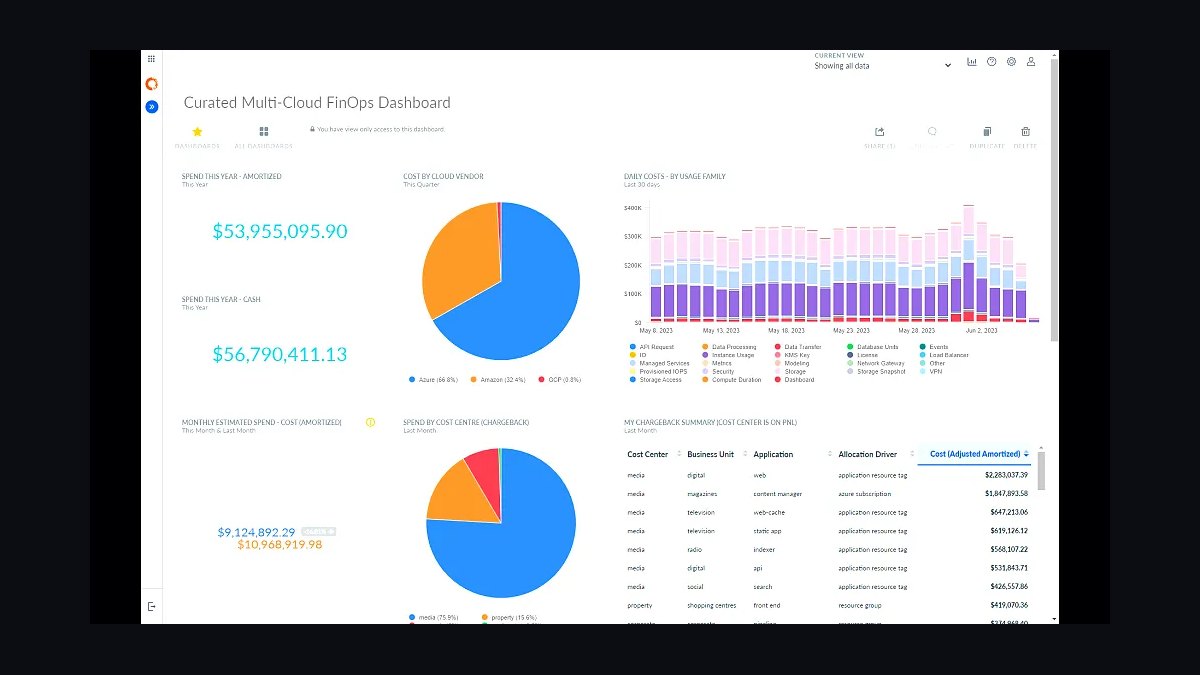Open the help question mark icon
The image size is (1200, 675).
pos(991,62)
